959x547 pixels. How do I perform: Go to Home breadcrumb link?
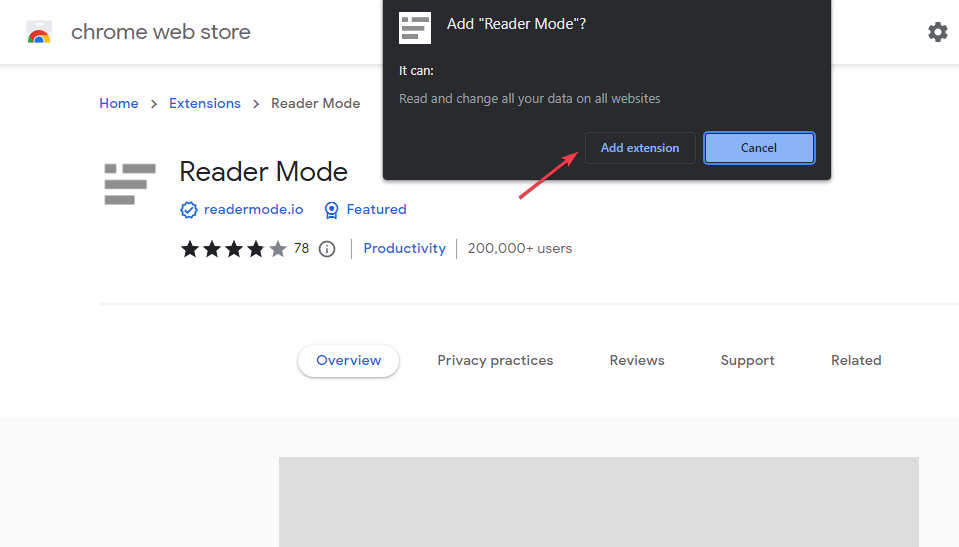coord(119,103)
